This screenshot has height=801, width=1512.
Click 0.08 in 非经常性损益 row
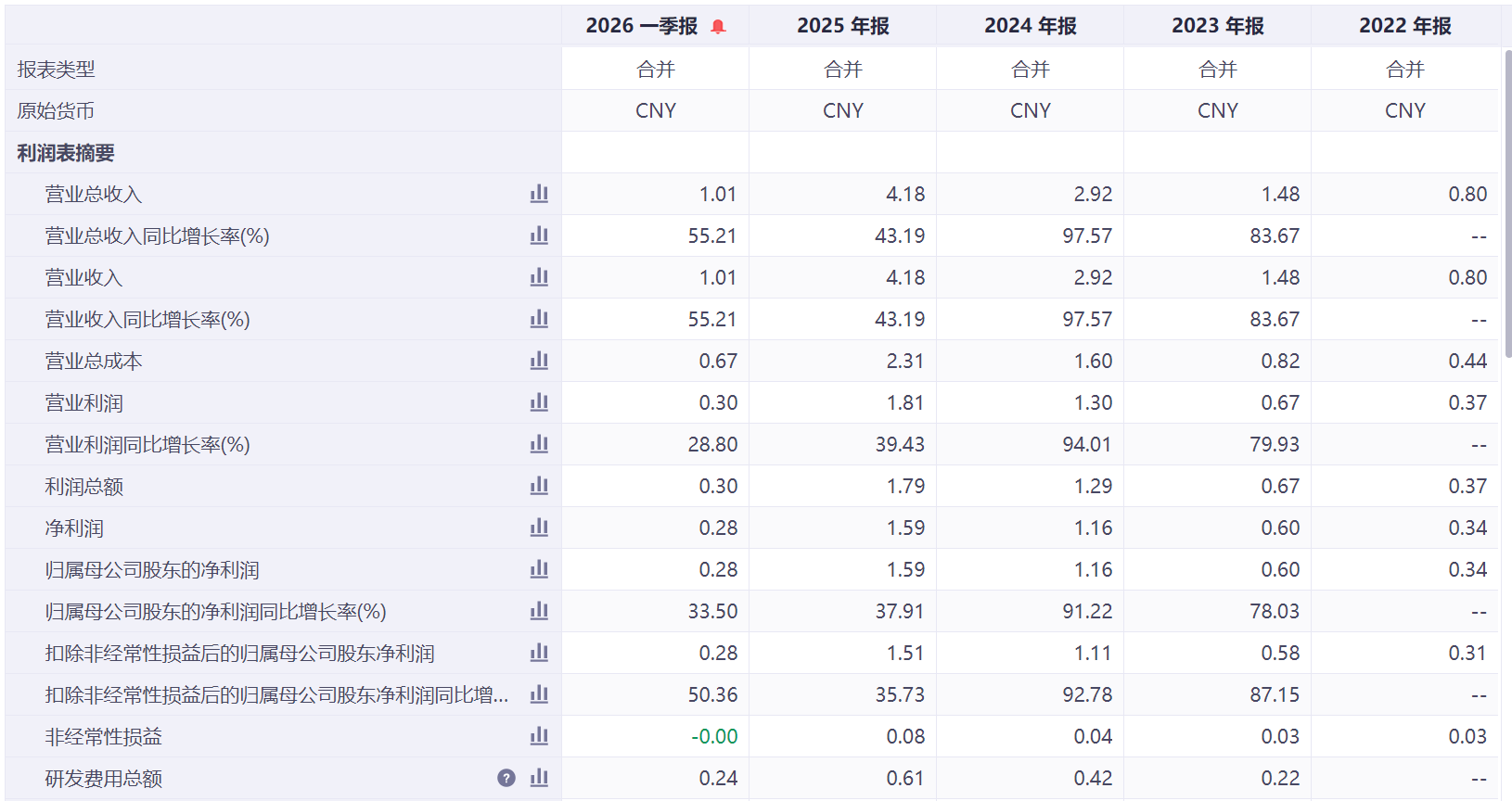click(x=905, y=737)
